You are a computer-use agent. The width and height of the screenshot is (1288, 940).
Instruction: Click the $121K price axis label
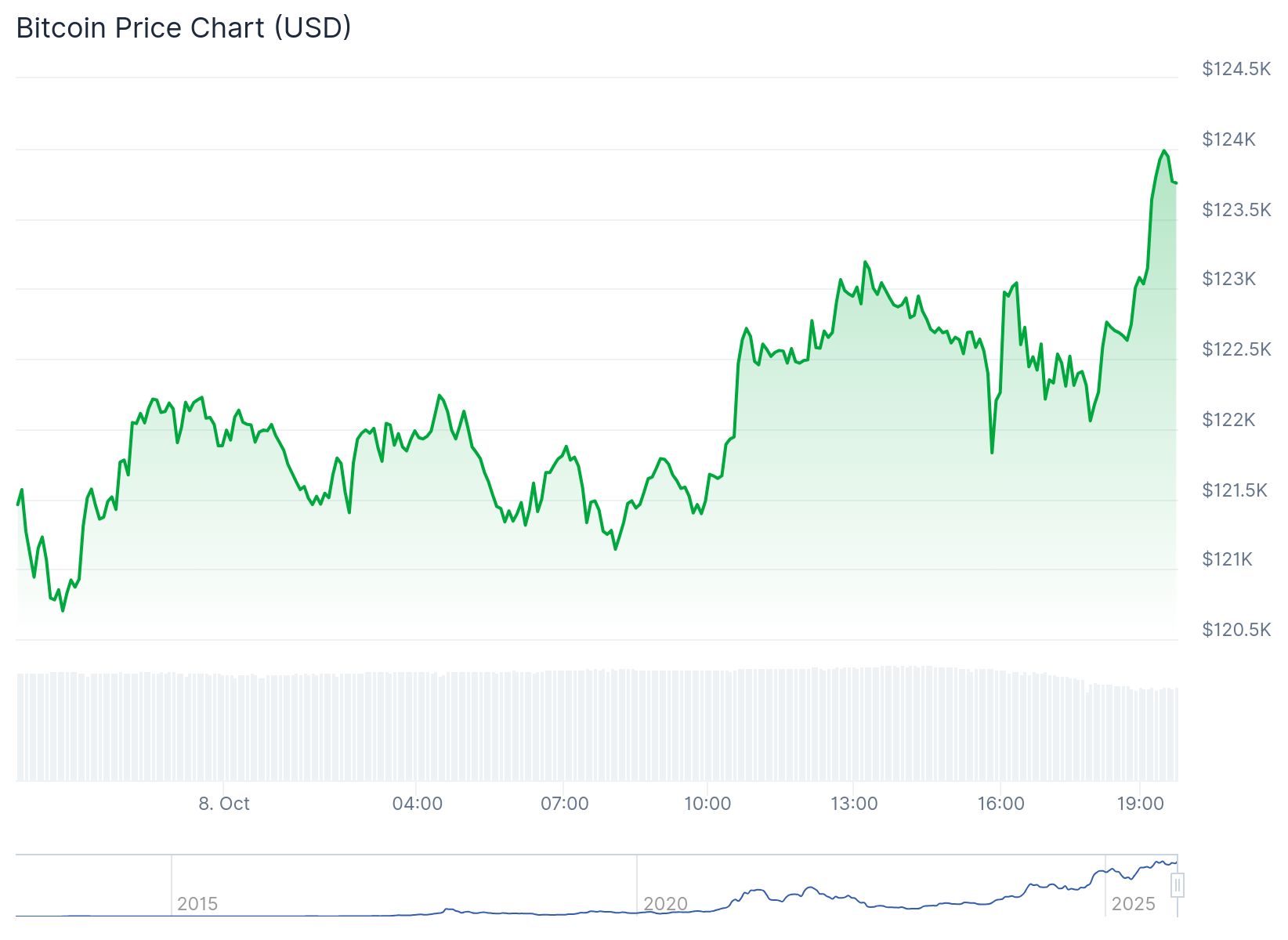tap(1227, 559)
